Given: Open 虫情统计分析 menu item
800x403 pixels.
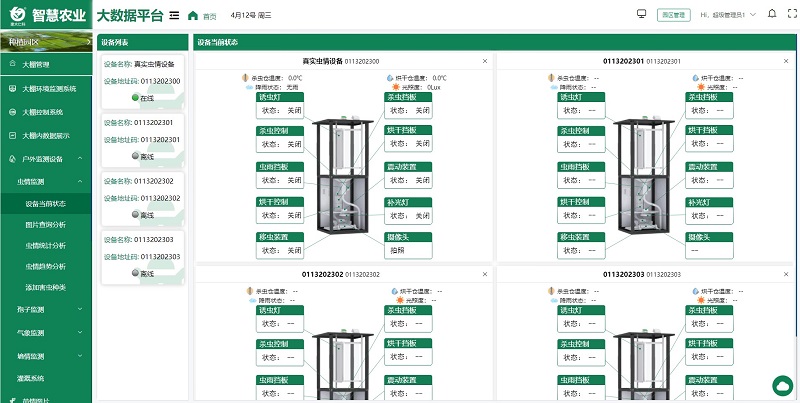Looking at the screenshot, I should point(46,245).
